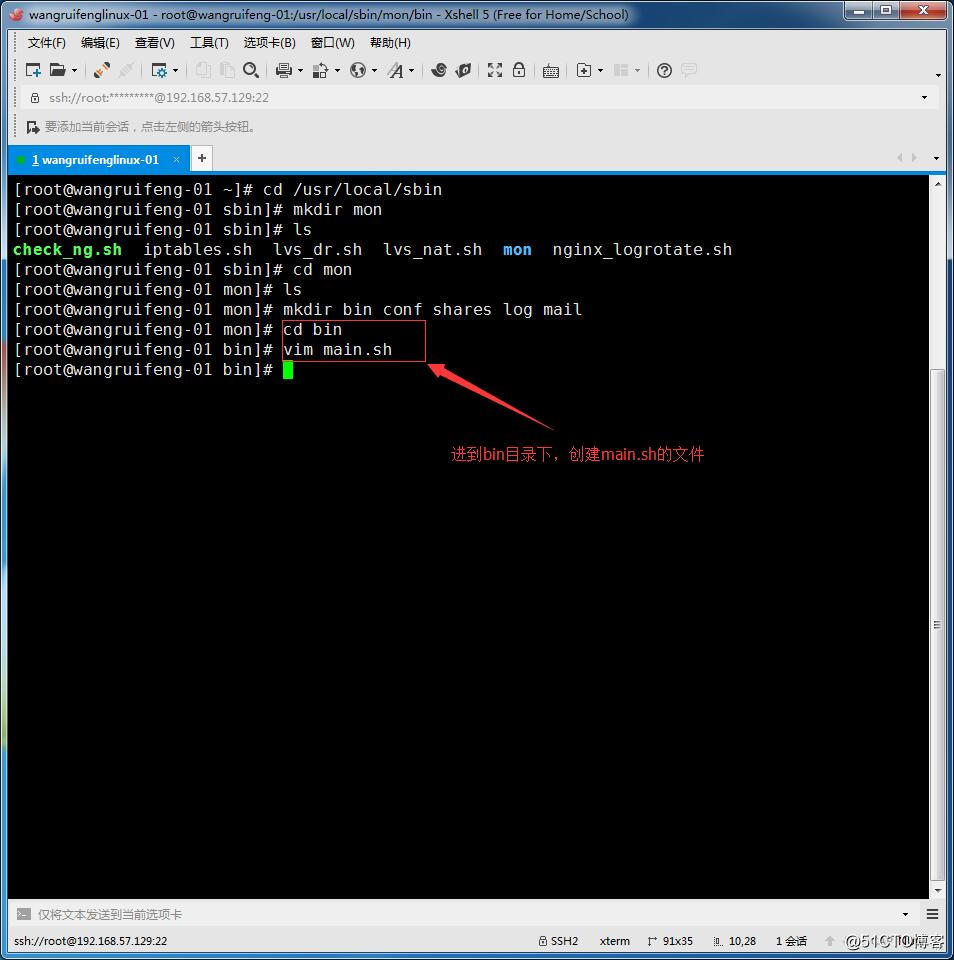The image size is (954, 960).
Task: Click the terminal scrollbar up arrow
Action: [937, 183]
